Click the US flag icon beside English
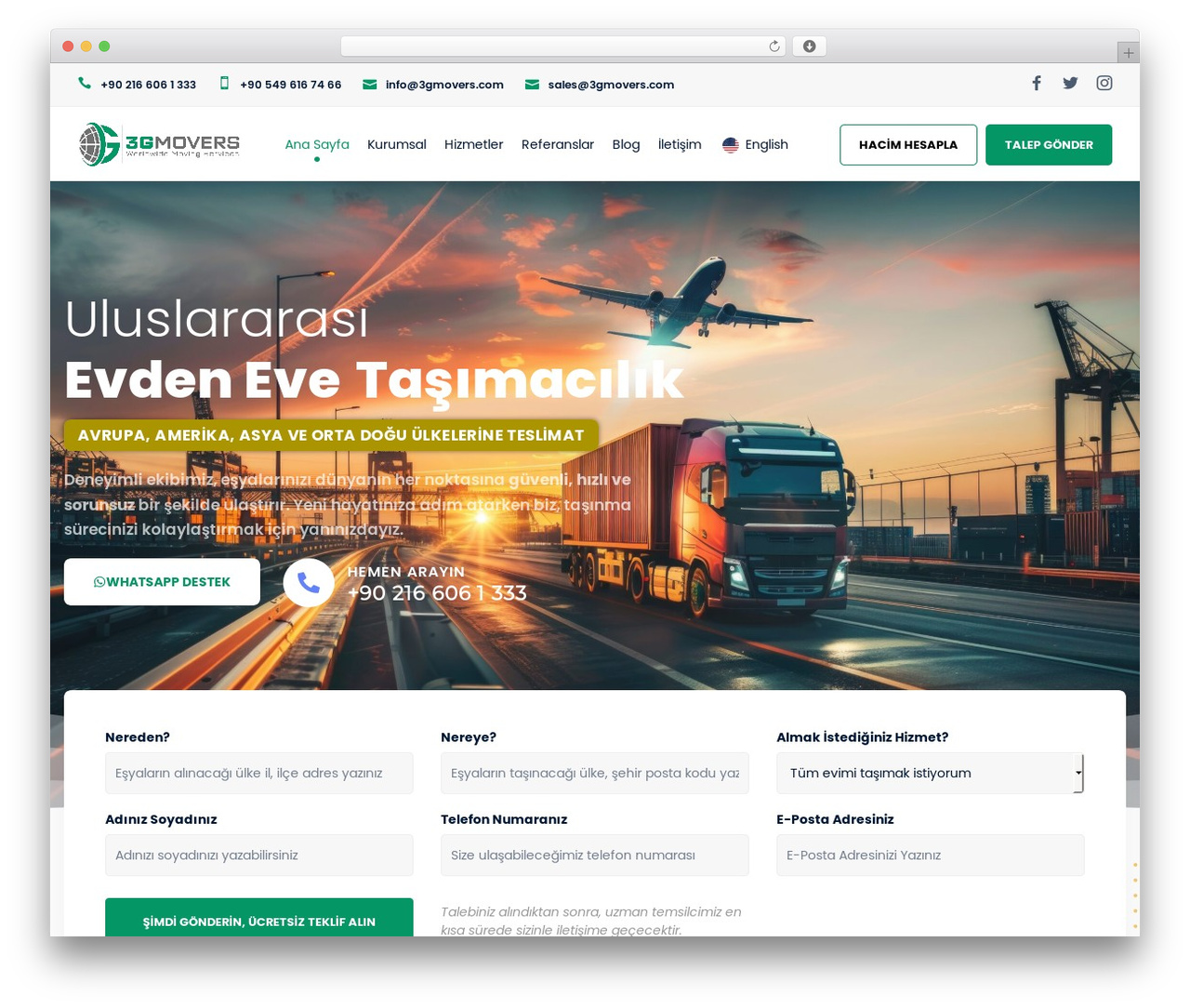Viewport: 1190px width, 1008px height. (x=731, y=145)
